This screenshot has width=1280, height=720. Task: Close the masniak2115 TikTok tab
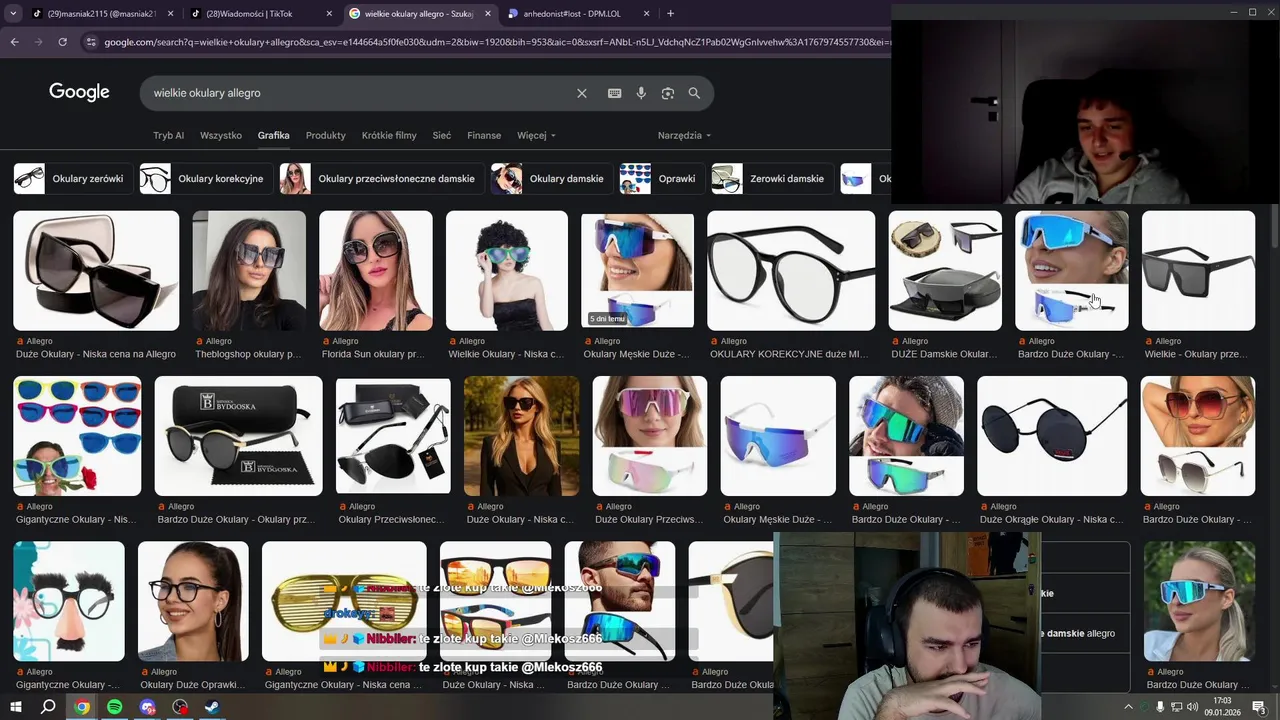[x=170, y=14]
